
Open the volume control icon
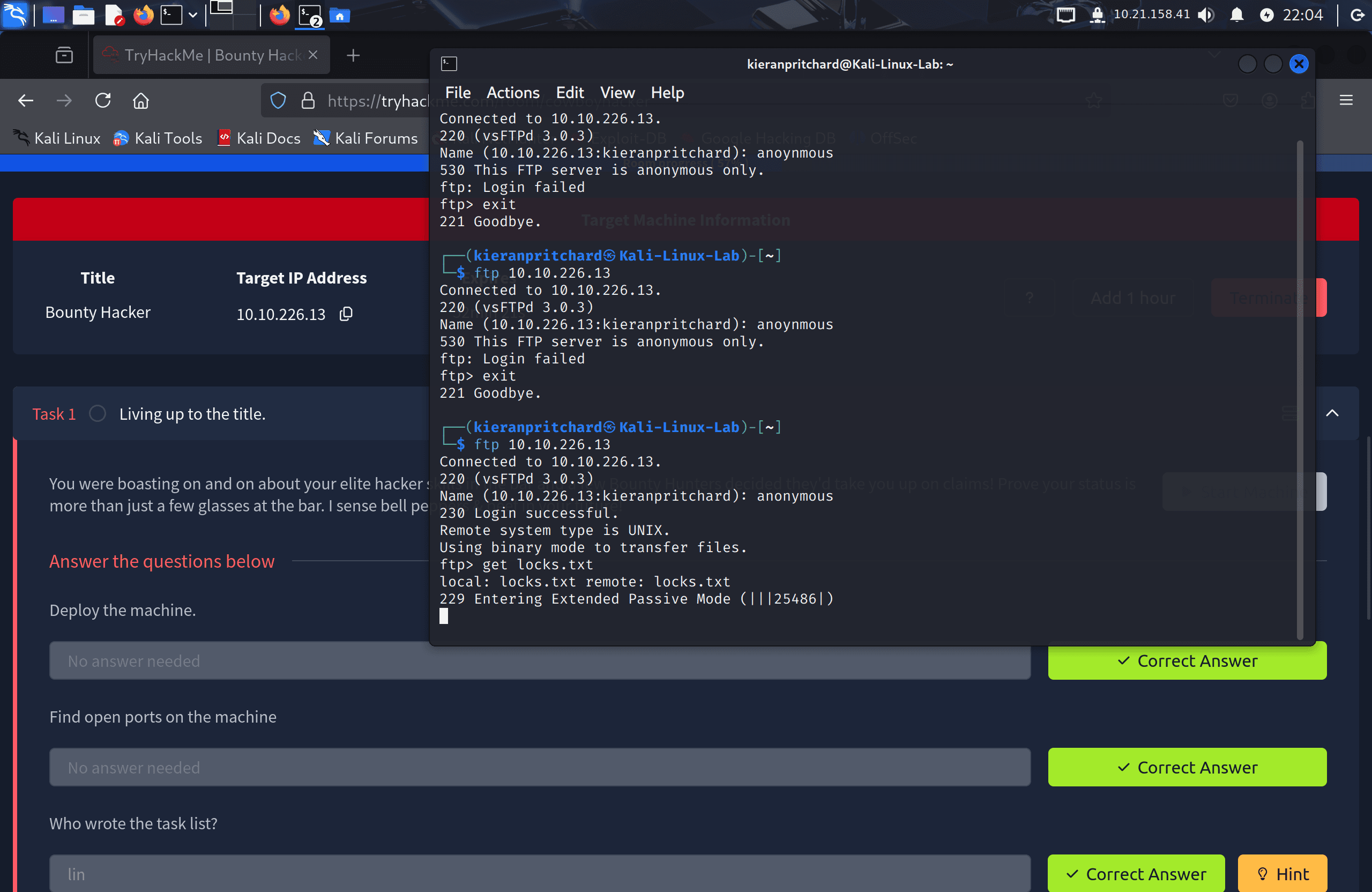1205,15
